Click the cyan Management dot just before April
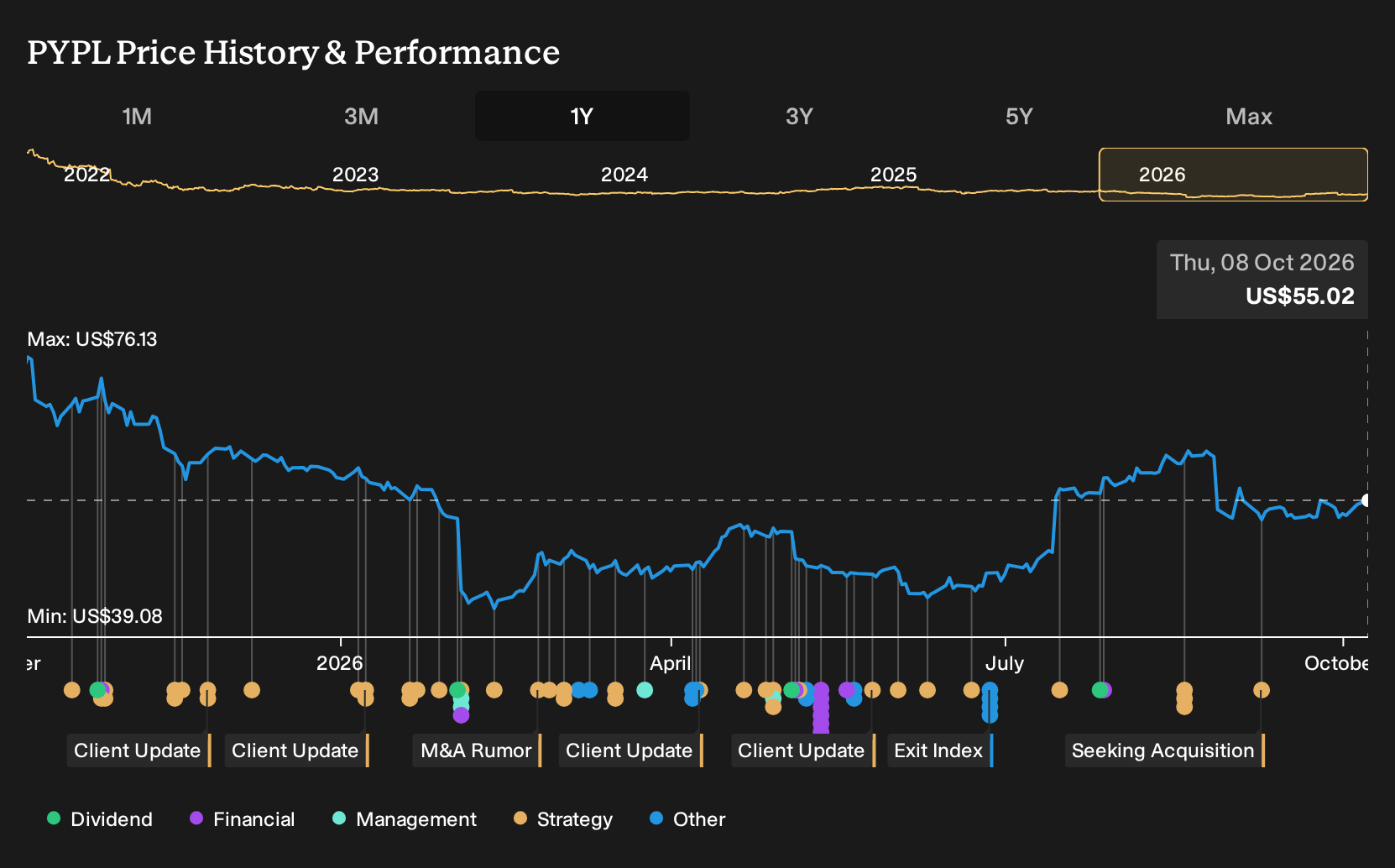The width and height of the screenshot is (1395, 868). (645, 690)
